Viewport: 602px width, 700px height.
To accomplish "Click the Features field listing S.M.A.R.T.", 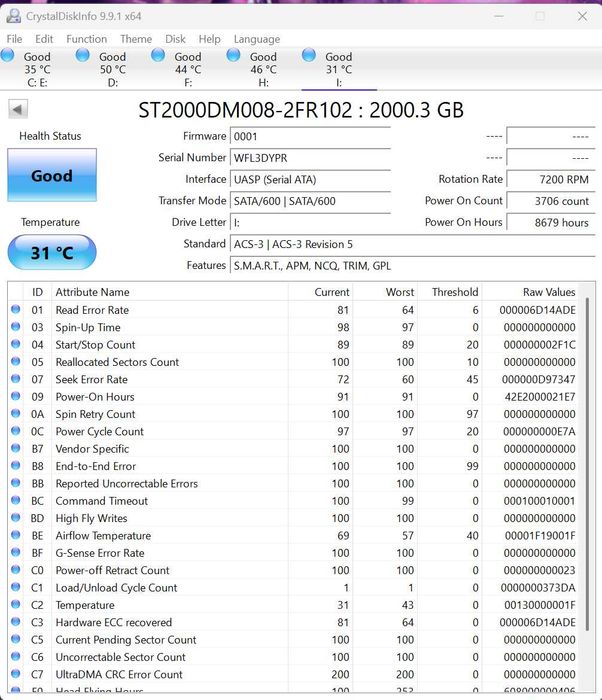I will pyautogui.click(x=413, y=266).
